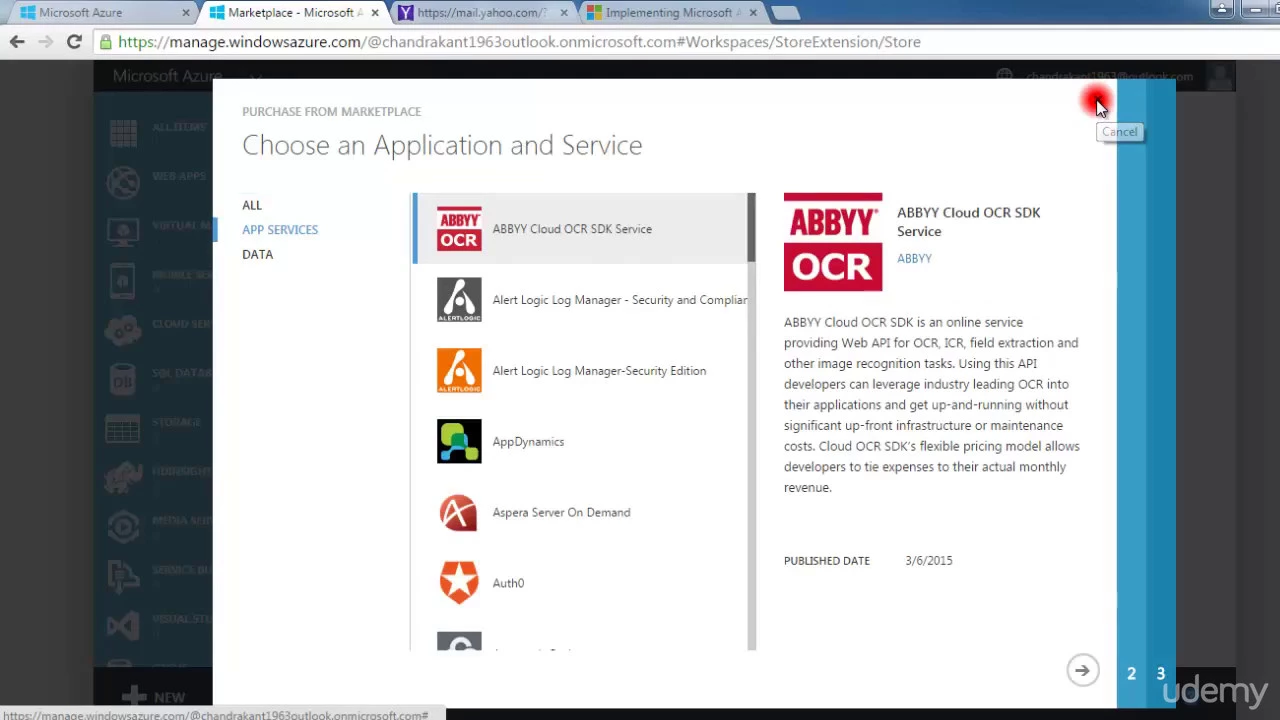
Task: Filter by APP SERVICES category
Action: coord(280,230)
